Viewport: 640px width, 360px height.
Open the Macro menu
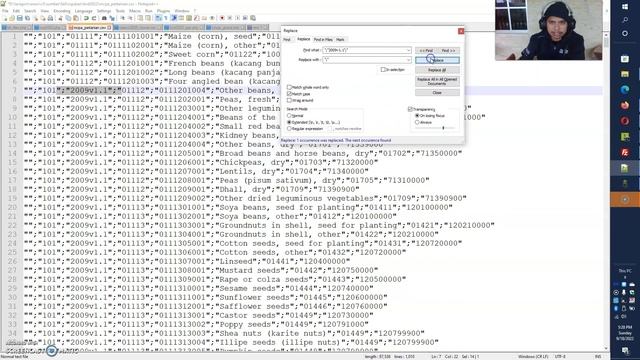[x=135, y=11]
